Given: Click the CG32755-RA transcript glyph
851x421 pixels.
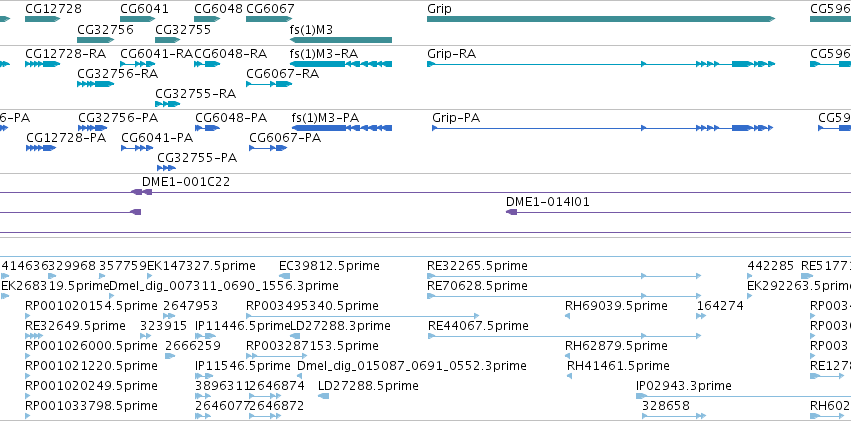Looking at the screenshot, I should tap(167, 104).
